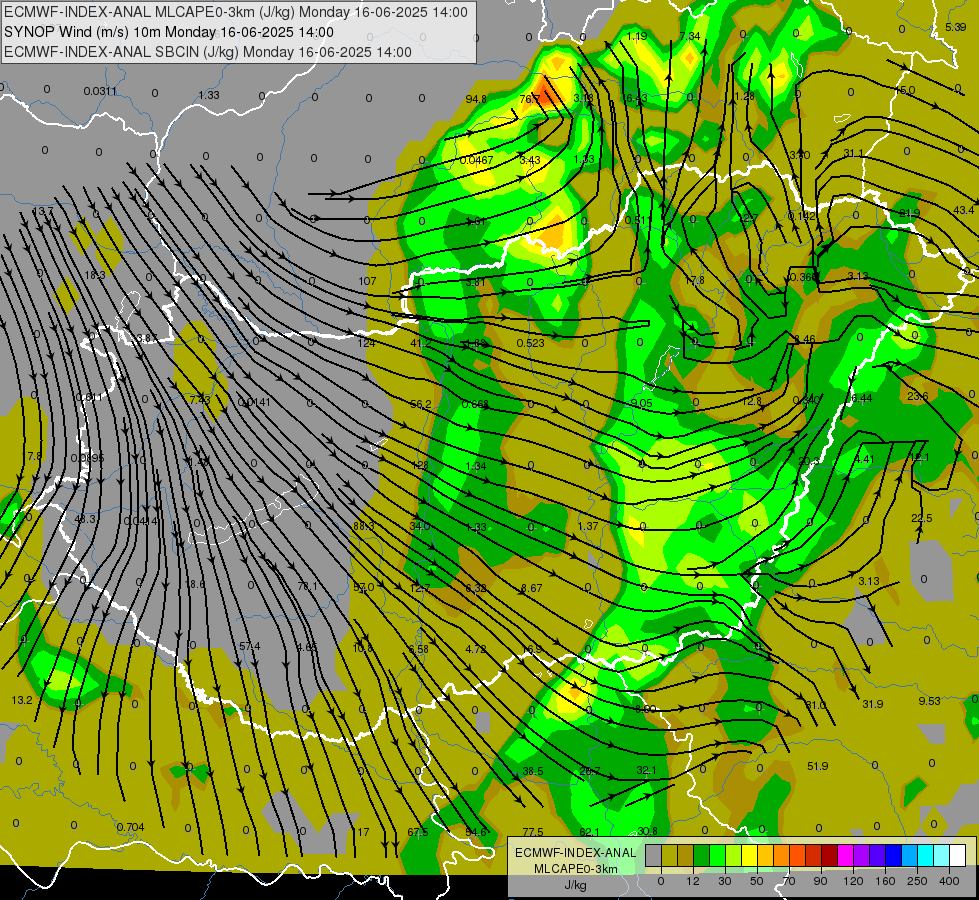Click the gray swatch in the MLCAPE legend
The image size is (979, 900).
654,856
